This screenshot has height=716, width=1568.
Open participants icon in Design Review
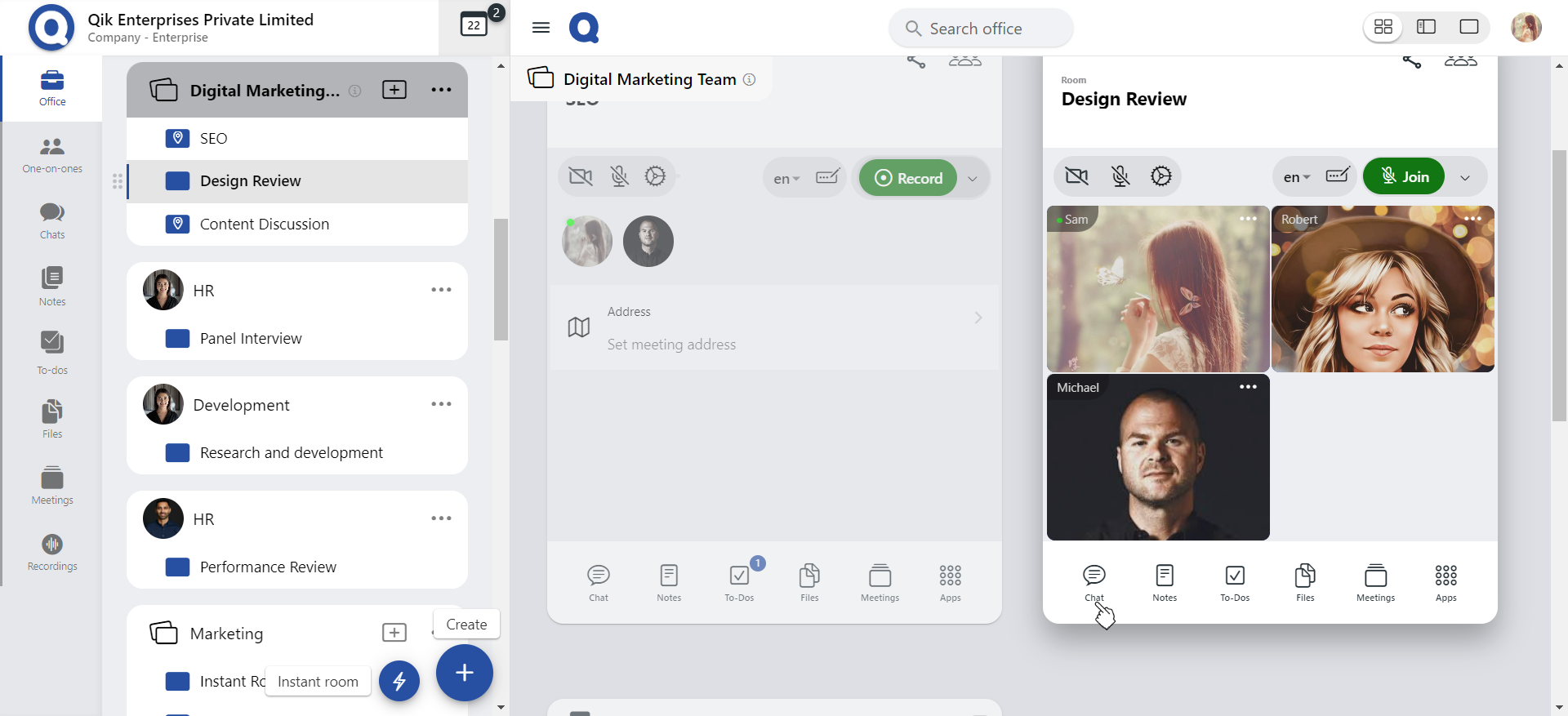click(1461, 61)
